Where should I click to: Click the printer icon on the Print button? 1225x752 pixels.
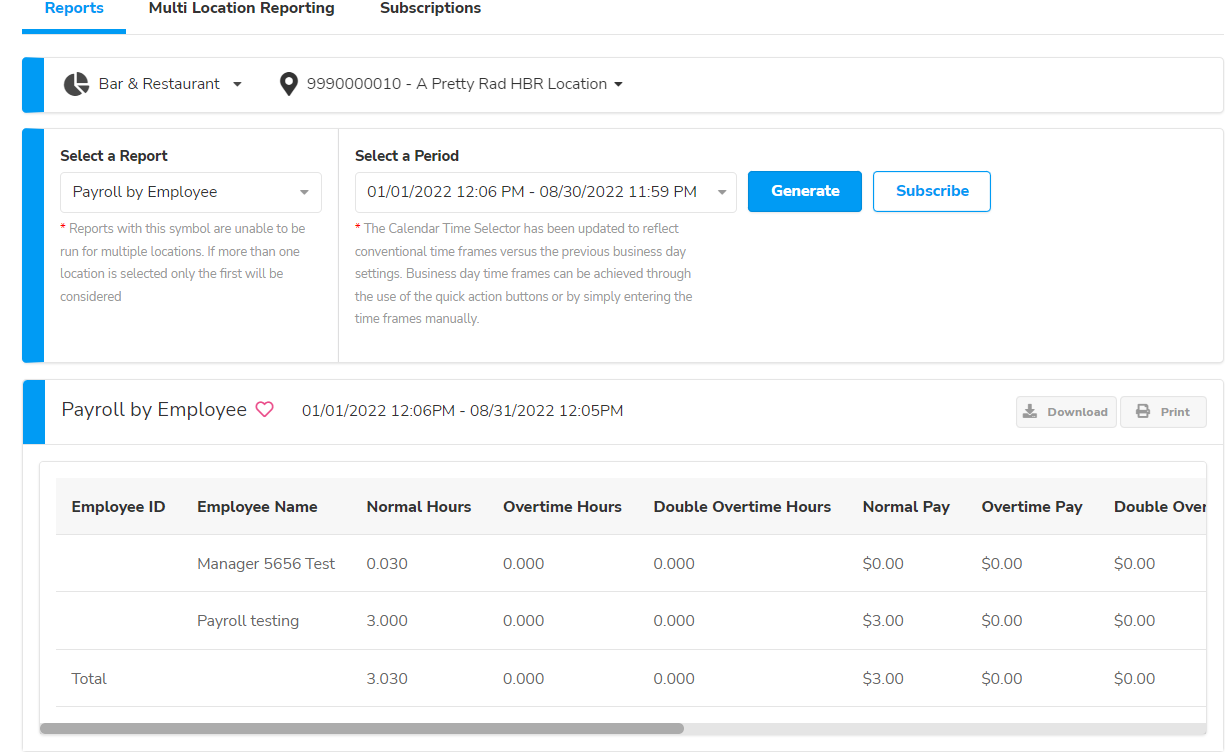pyautogui.click(x=1141, y=411)
